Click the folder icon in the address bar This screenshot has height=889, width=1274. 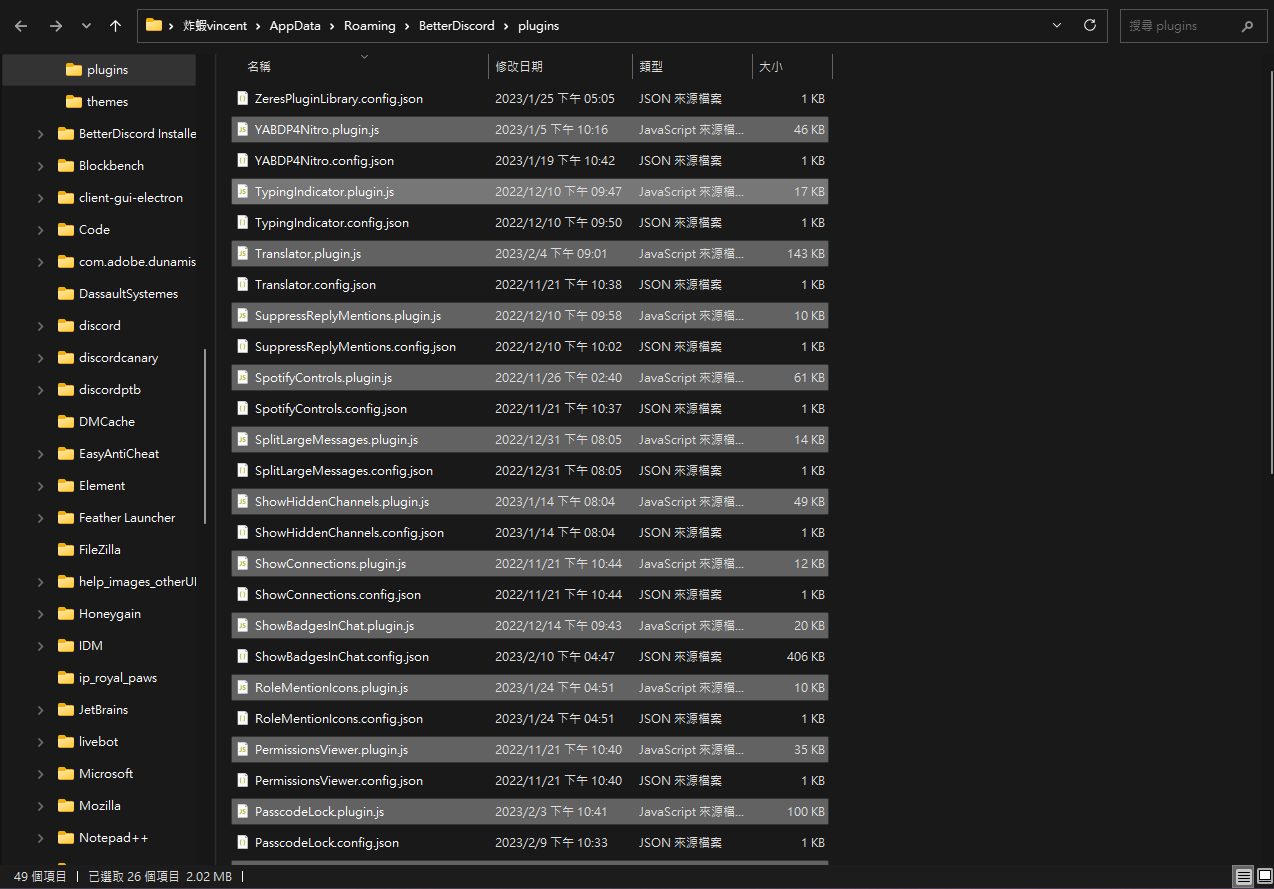click(153, 25)
